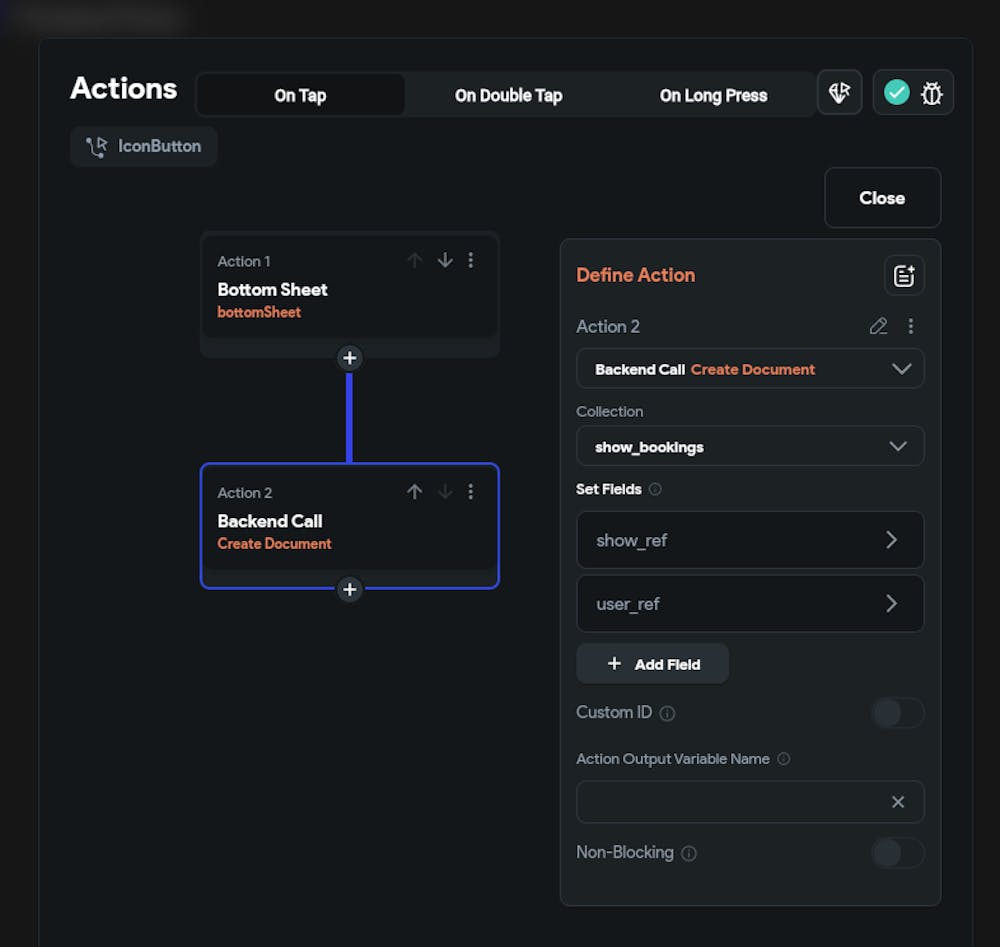Screen dimensions: 1000x947
Task: Enable the Custom ID toggle
Action: (897, 712)
